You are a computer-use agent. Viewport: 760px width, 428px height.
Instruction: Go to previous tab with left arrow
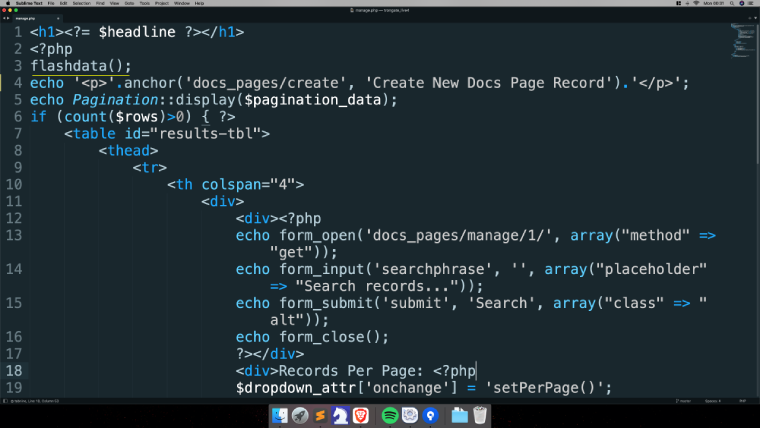click(x=4, y=18)
